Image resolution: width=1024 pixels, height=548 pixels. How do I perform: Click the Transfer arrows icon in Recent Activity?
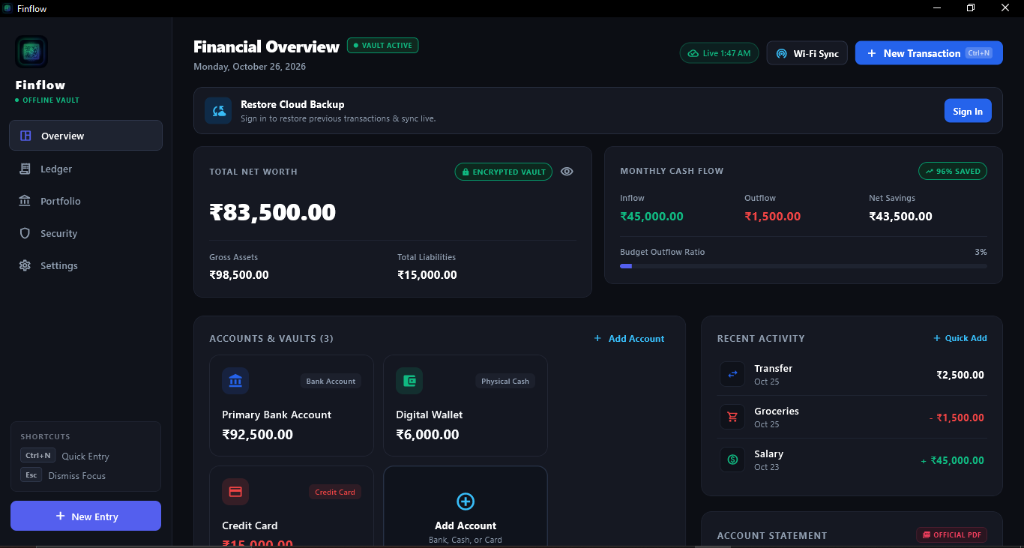pyautogui.click(x=732, y=374)
